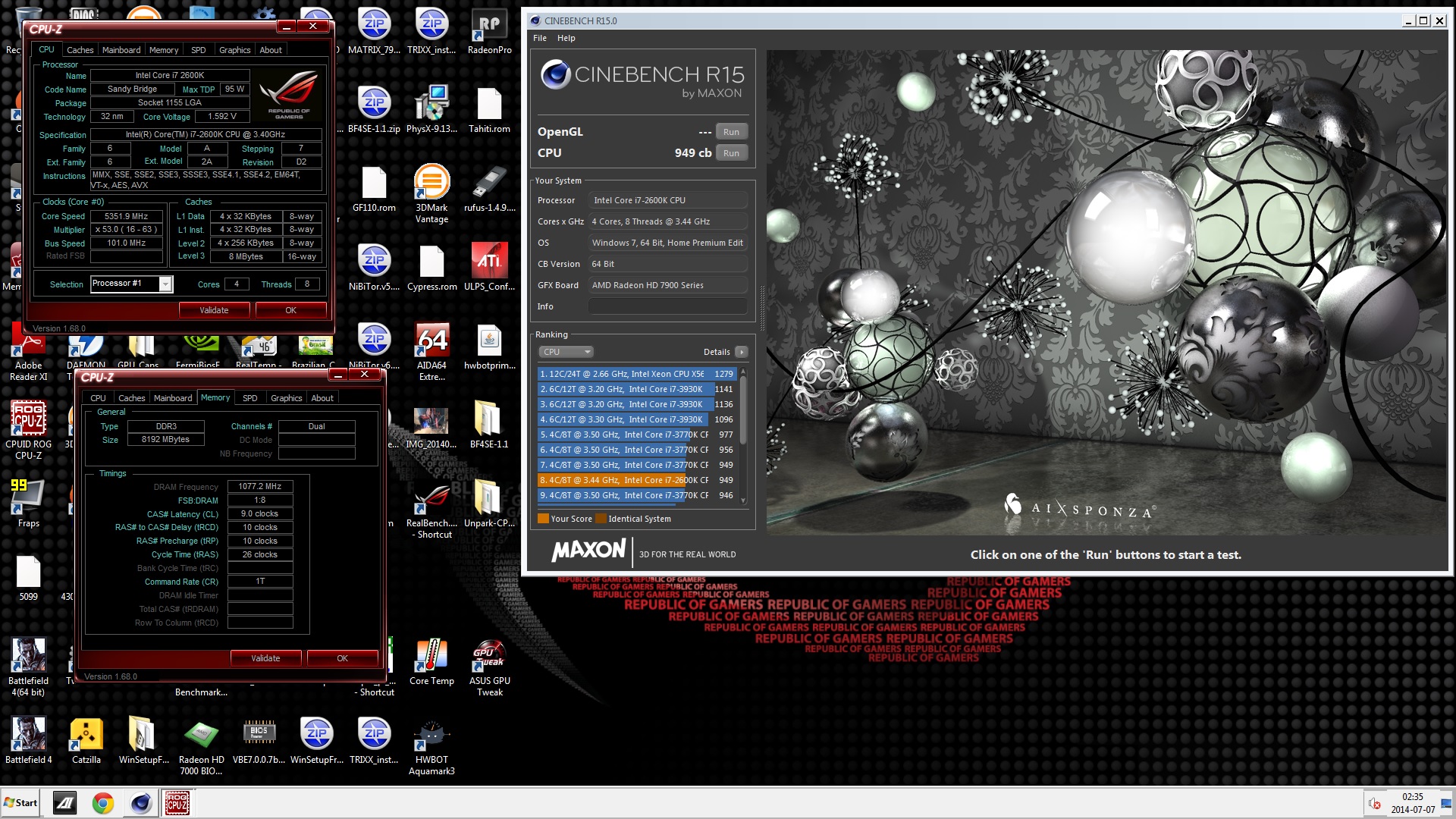Open About tab in top CPU-Z window
This screenshot has height=819, width=1456.
tap(271, 50)
